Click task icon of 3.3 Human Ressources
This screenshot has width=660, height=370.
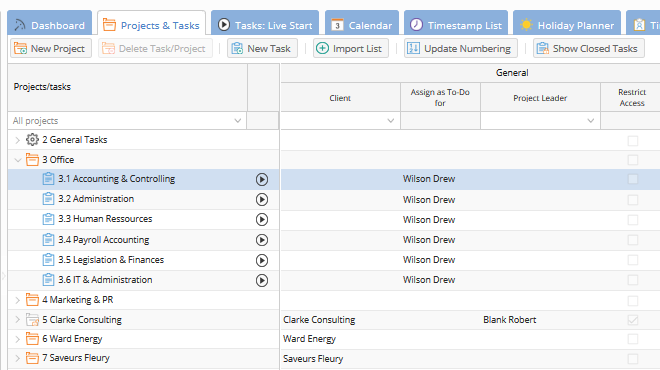point(48,219)
